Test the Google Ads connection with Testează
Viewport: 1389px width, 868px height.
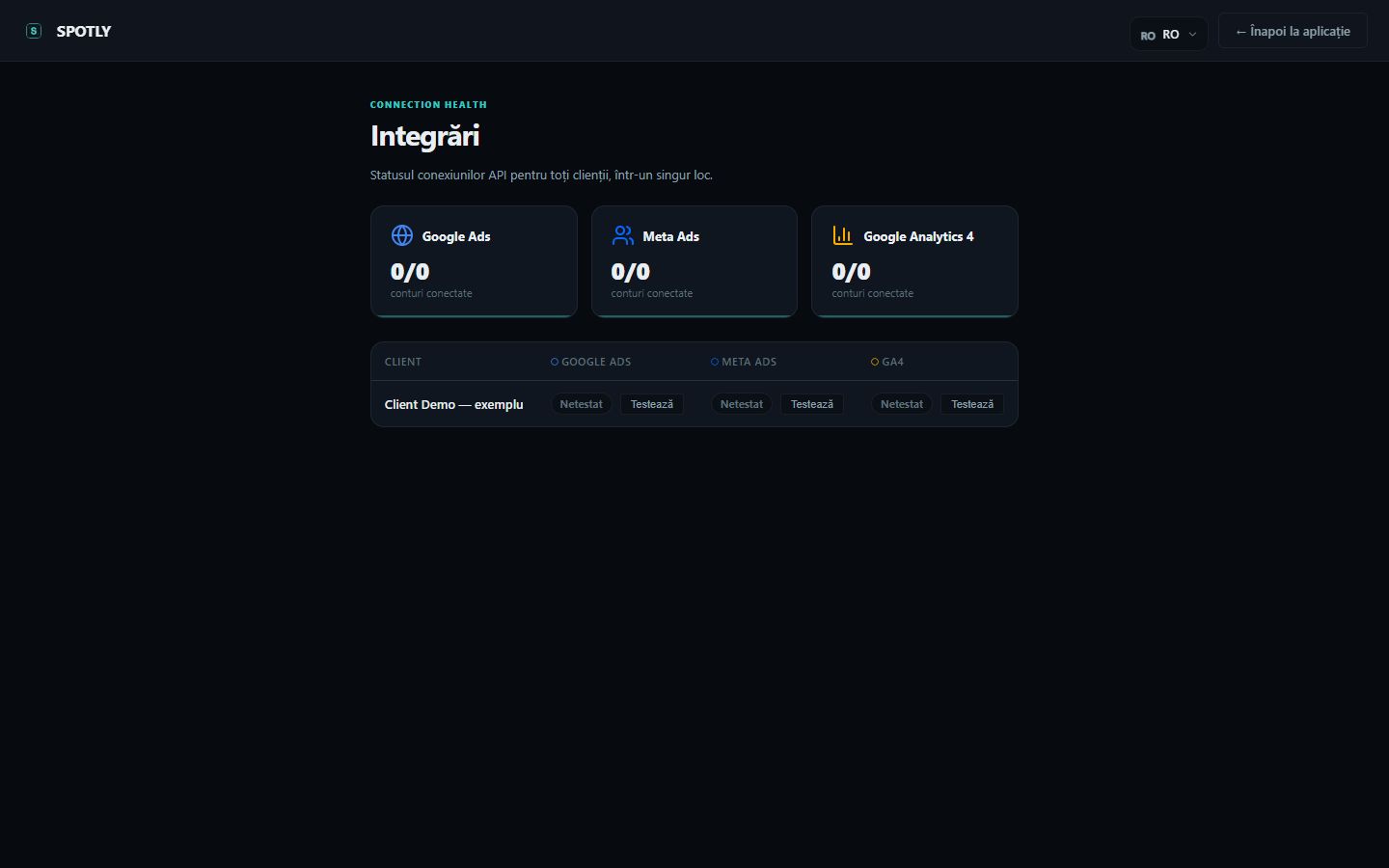[652, 404]
